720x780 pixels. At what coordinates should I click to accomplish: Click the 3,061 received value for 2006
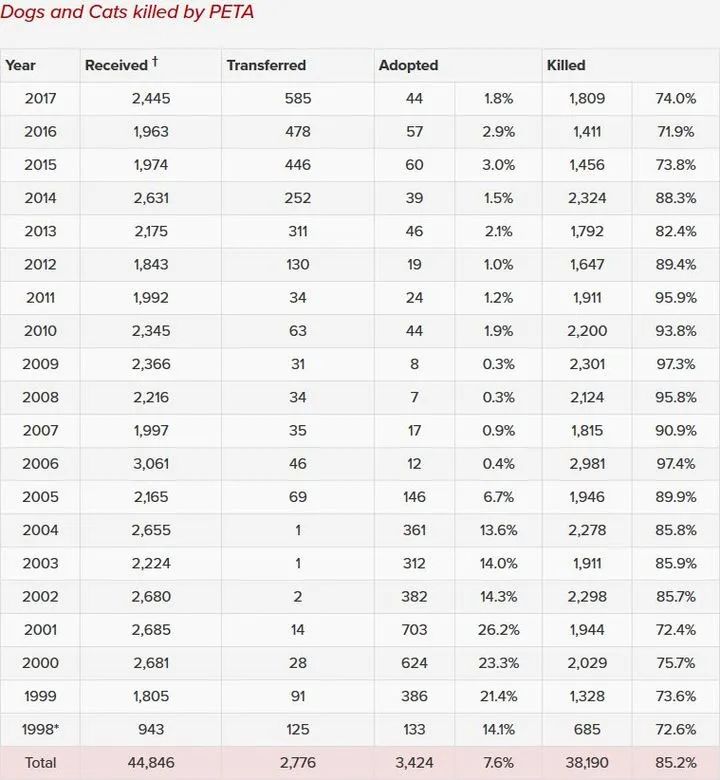150,463
